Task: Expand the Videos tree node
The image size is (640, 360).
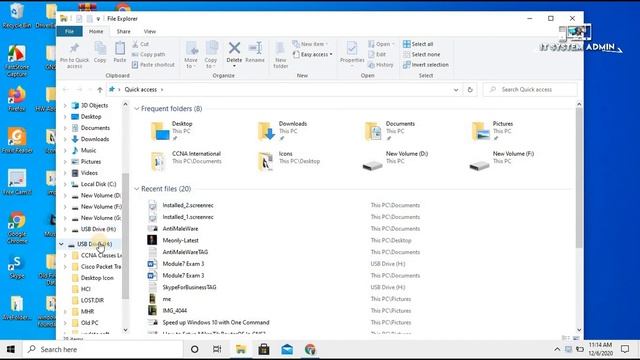Action: click(65, 173)
